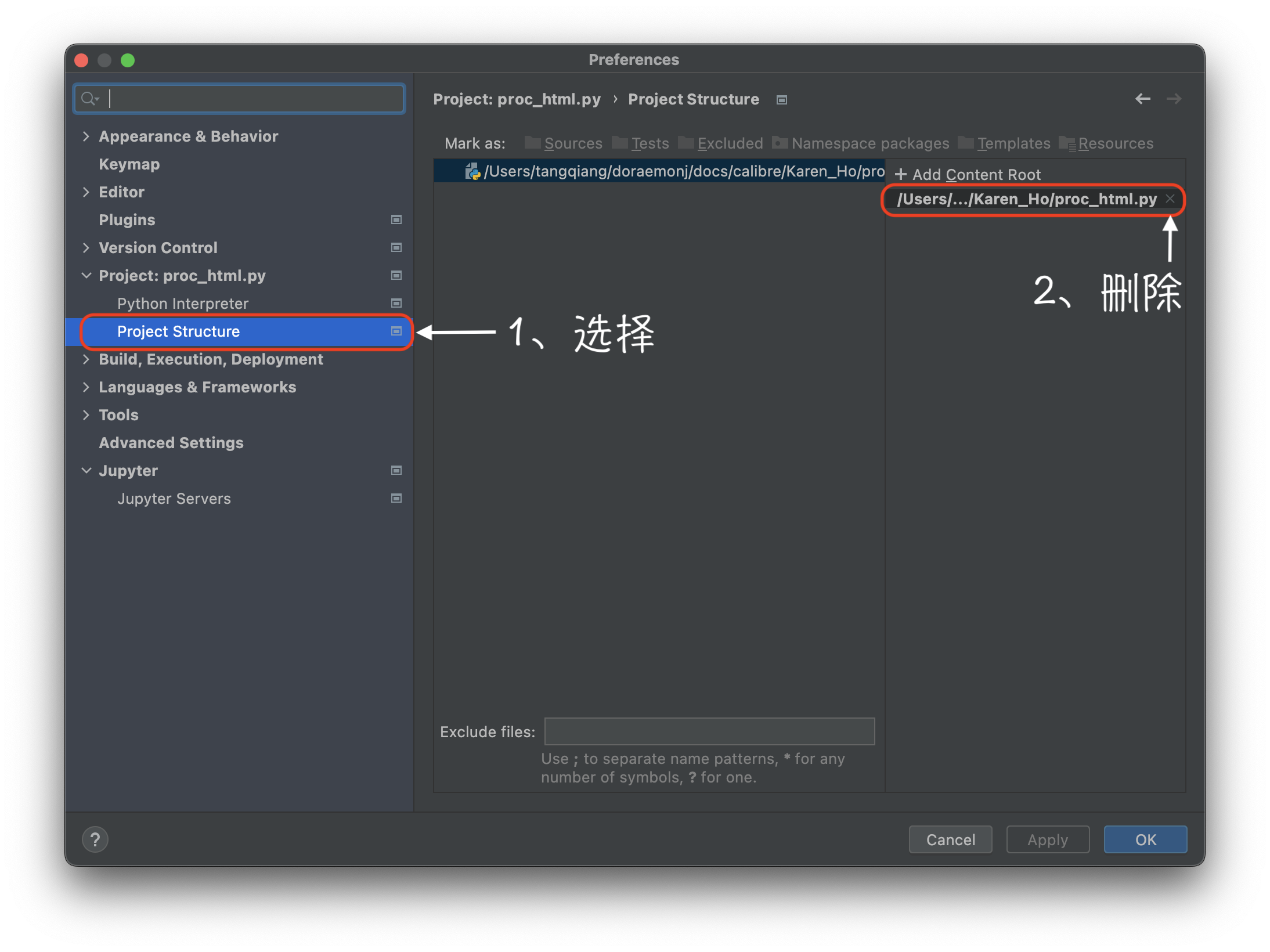Mark selected root as Tests
The height and width of the screenshot is (952, 1270).
pyautogui.click(x=650, y=143)
